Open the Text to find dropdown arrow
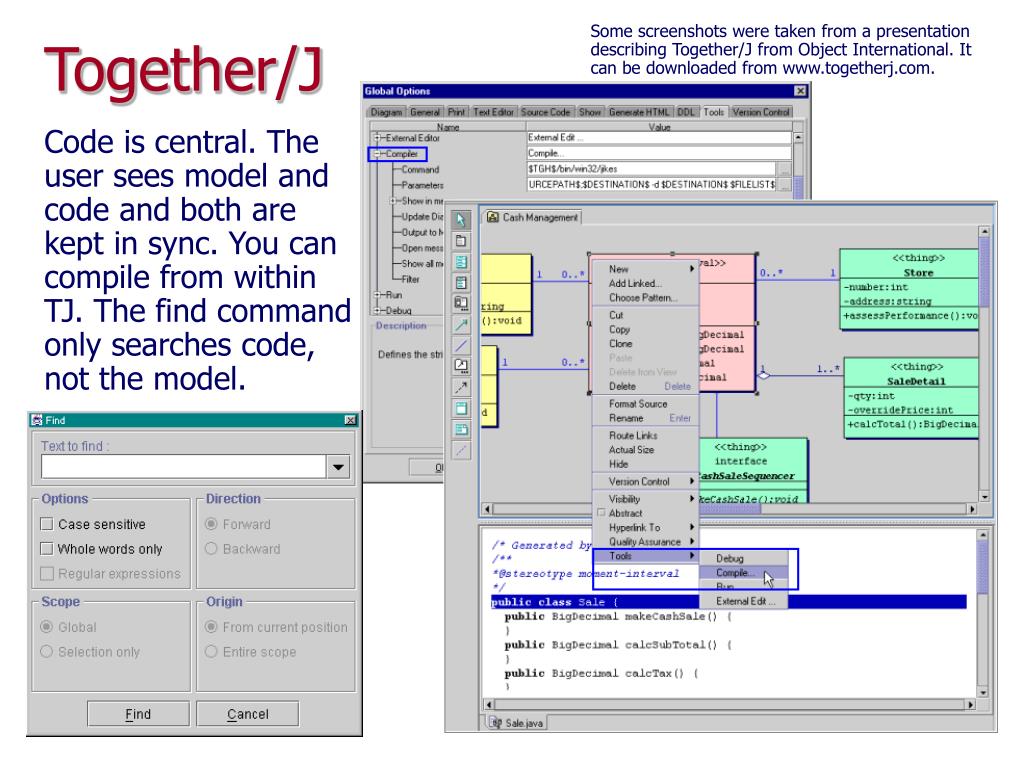This screenshot has height=768, width=1024. 338,467
